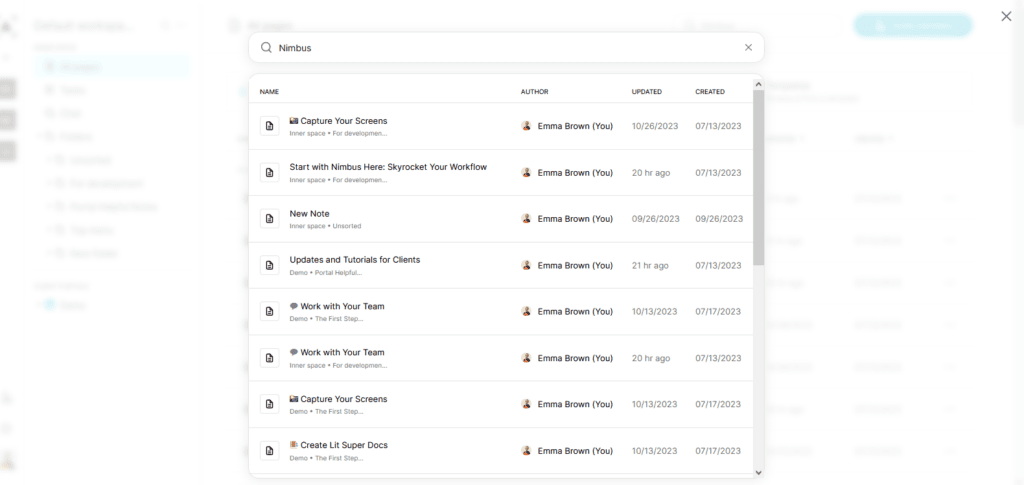Open "Start with Nimbus Here: Skyrocket Your Workflow"
1024x485 pixels.
coord(388,167)
